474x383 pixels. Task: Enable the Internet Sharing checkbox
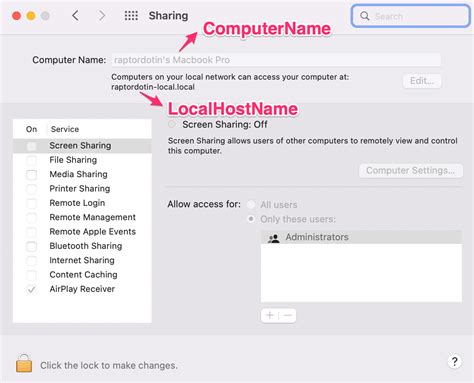32,260
